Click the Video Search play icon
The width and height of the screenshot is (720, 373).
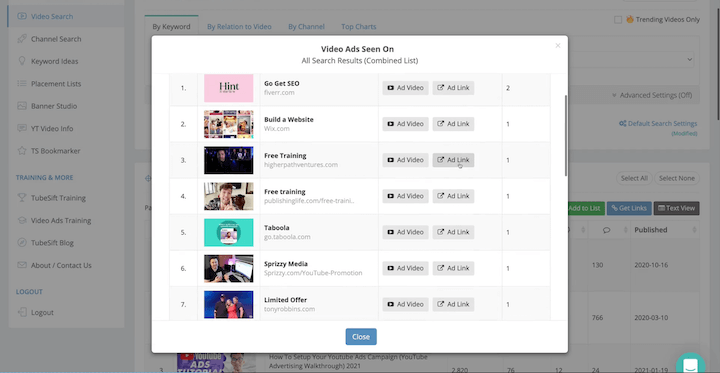[22, 16]
